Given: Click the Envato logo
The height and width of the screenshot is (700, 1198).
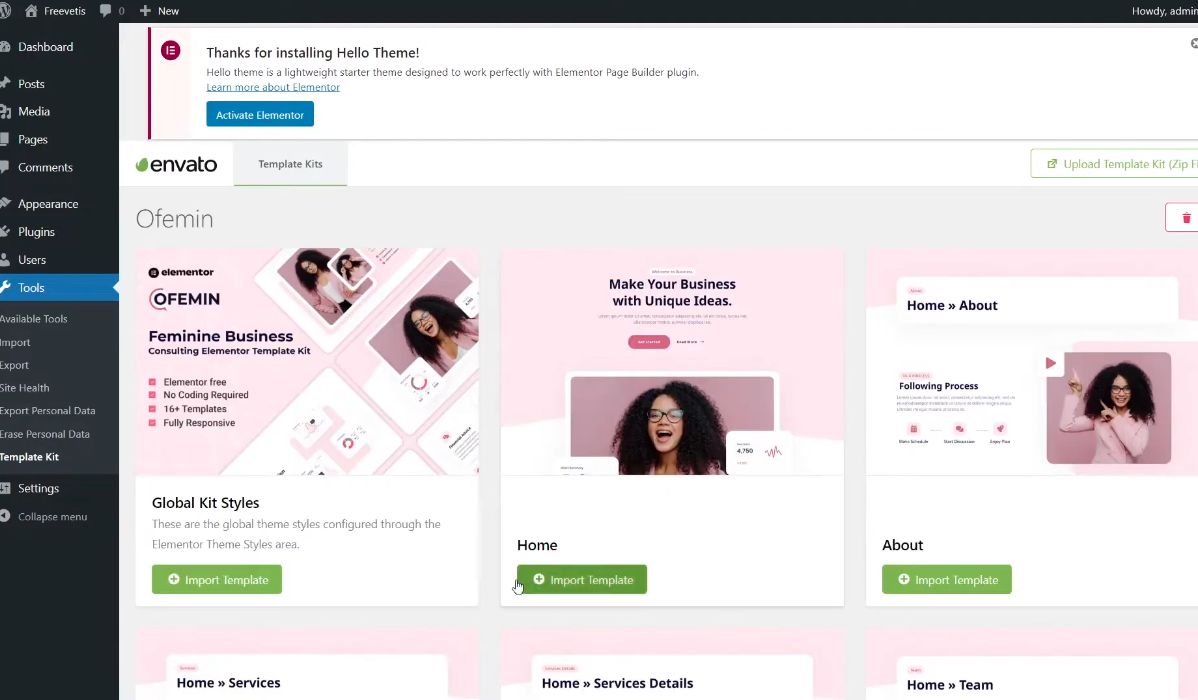Looking at the screenshot, I should point(176,164).
